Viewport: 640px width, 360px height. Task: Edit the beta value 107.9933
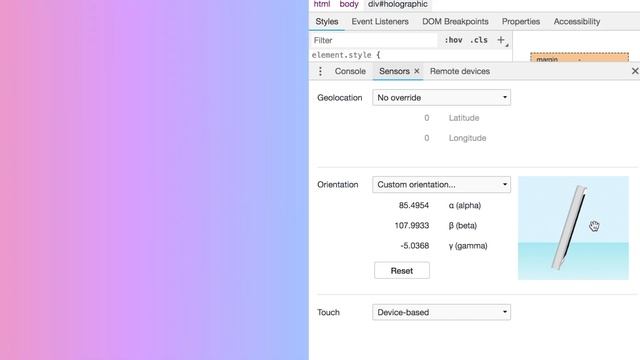[x=412, y=225]
